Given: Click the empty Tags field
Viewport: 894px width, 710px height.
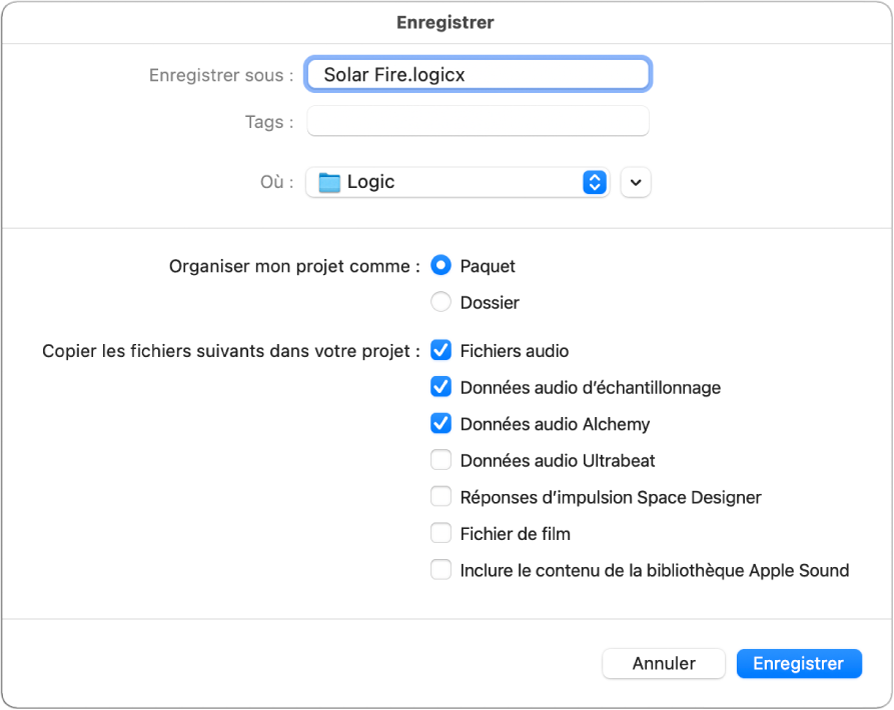Looking at the screenshot, I should [x=477, y=121].
